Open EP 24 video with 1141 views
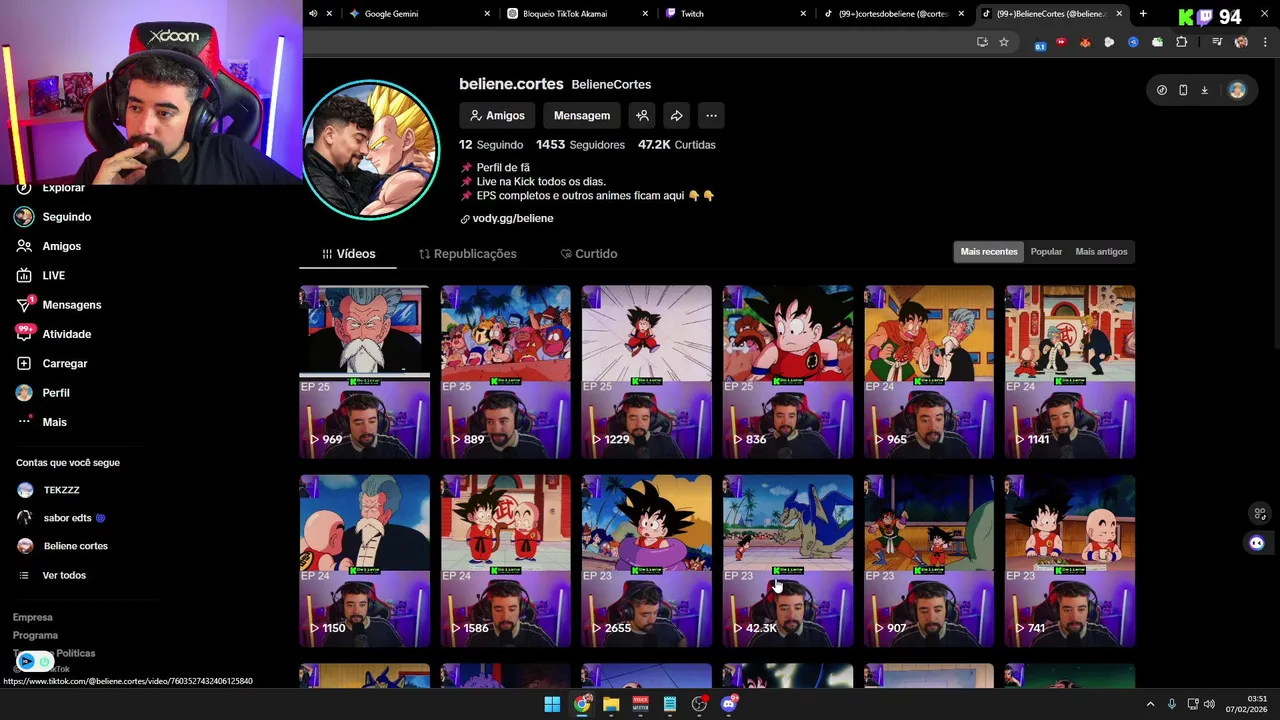Image resolution: width=1280 pixels, height=720 pixels. coord(1070,372)
